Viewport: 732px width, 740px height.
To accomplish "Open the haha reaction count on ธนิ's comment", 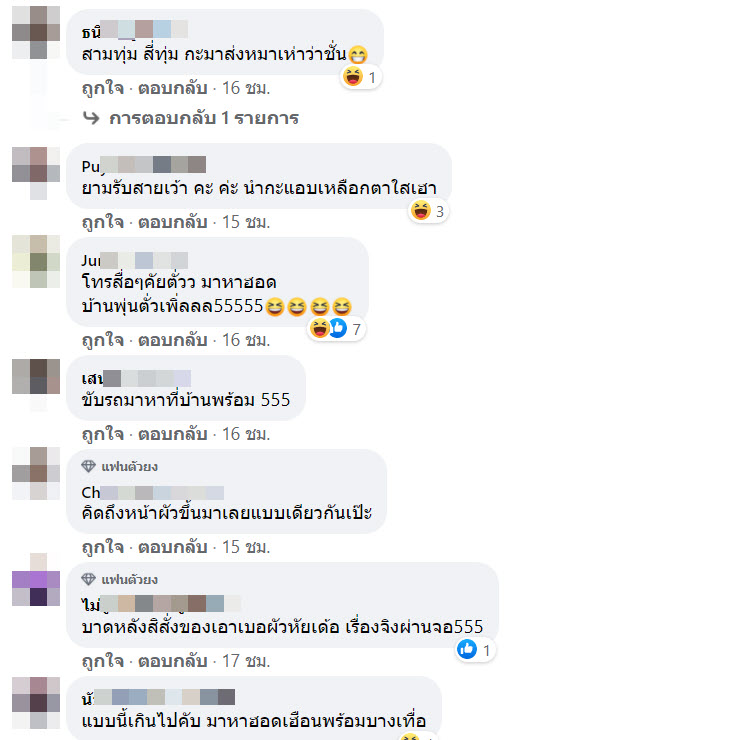I will tap(361, 77).
